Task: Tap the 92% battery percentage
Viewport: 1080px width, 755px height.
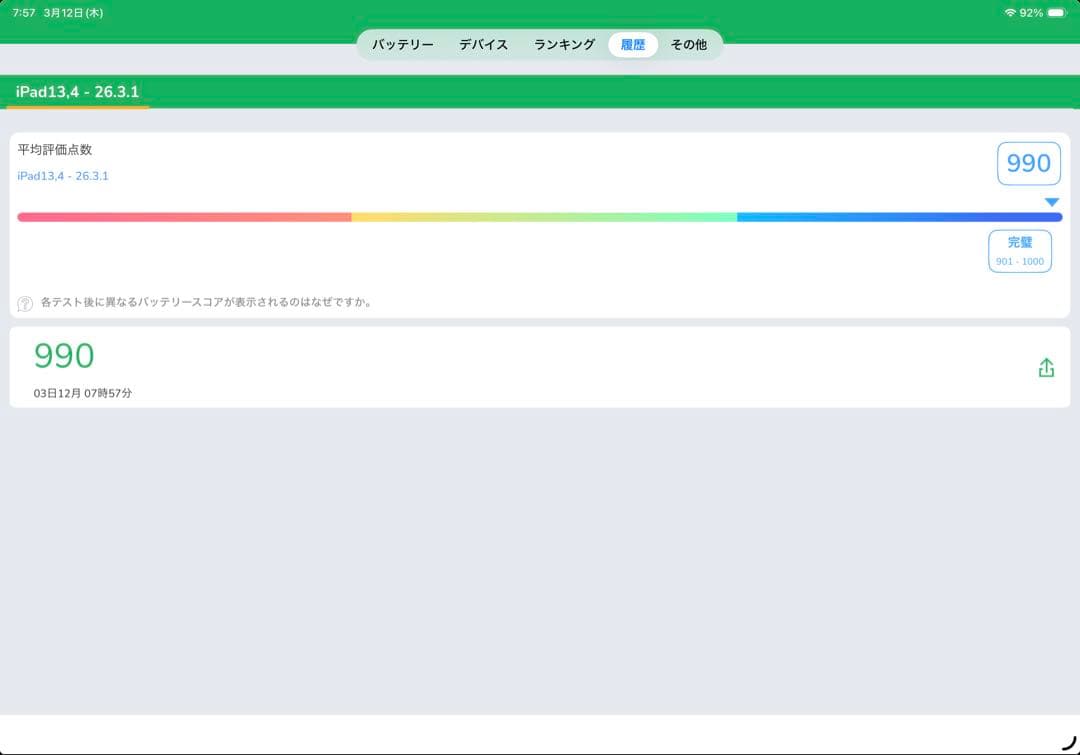Action: [1031, 12]
